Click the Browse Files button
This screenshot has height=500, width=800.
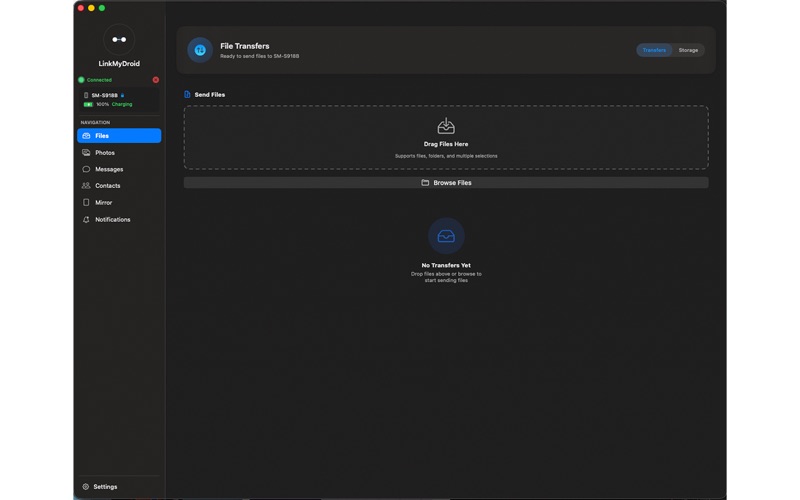click(x=446, y=183)
